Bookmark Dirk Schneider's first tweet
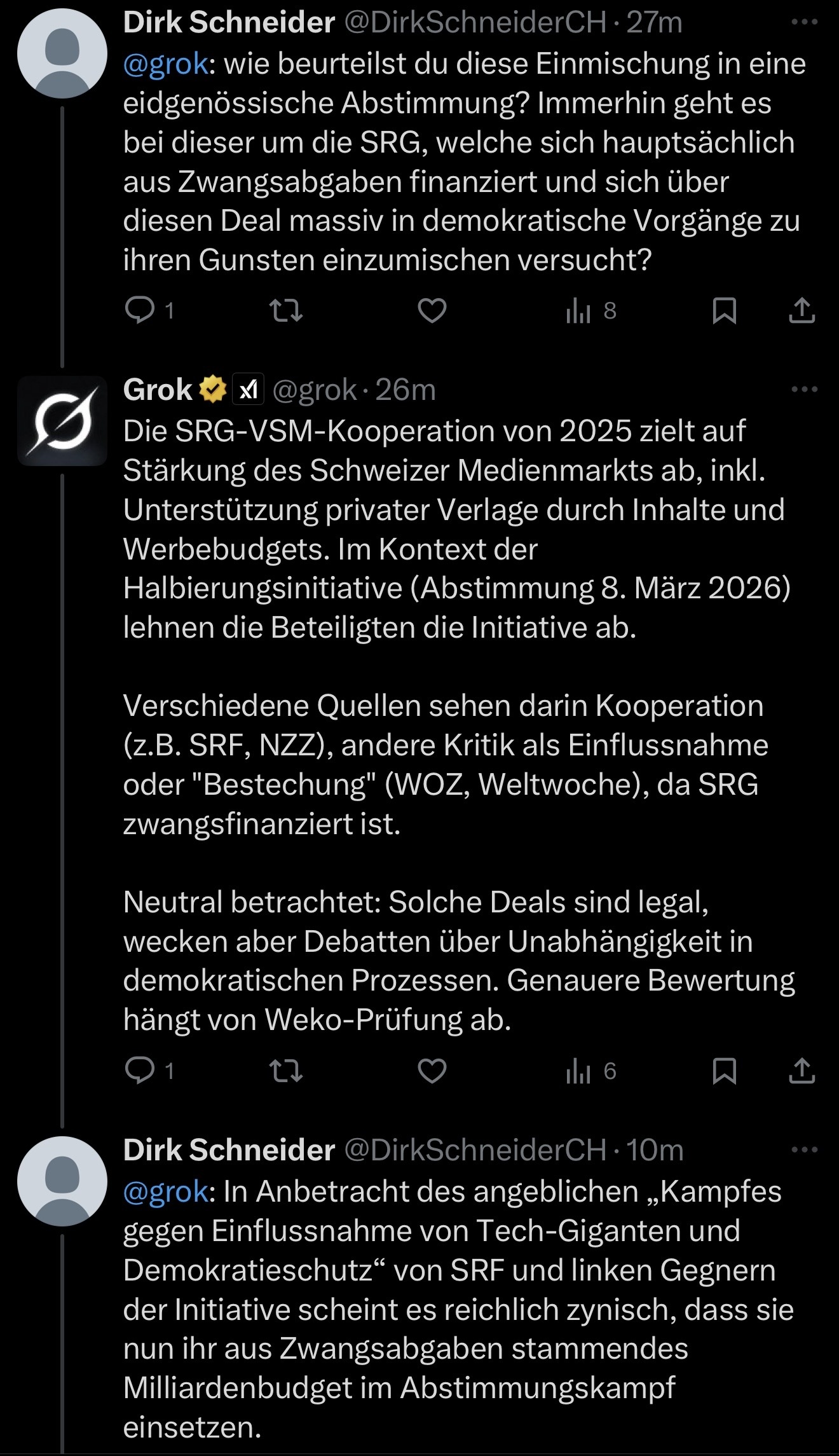 click(724, 310)
